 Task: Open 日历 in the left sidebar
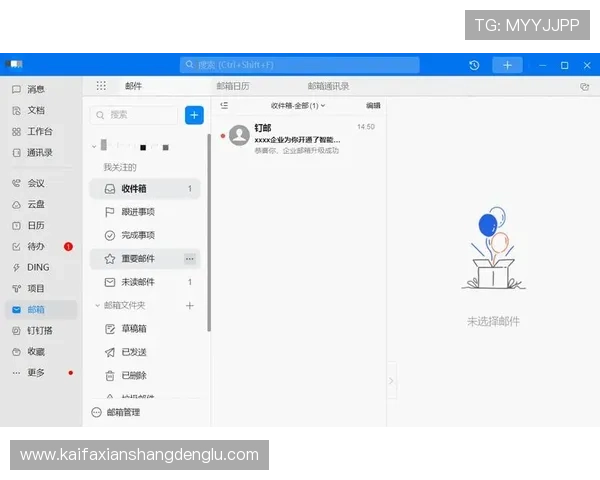(29, 225)
